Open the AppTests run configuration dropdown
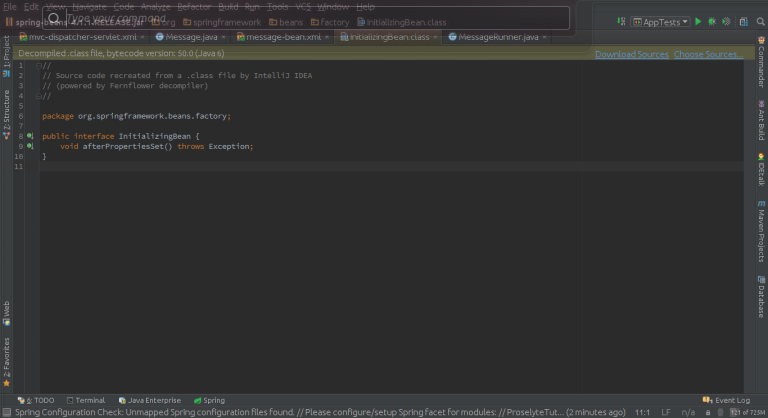Viewport: 768px width, 418px height. point(662,21)
